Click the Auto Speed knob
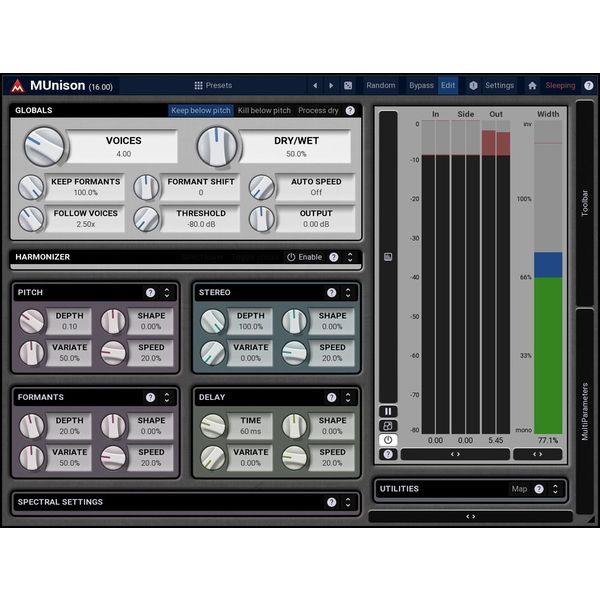Viewport: 600px width, 600px height. tap(262, 187)
